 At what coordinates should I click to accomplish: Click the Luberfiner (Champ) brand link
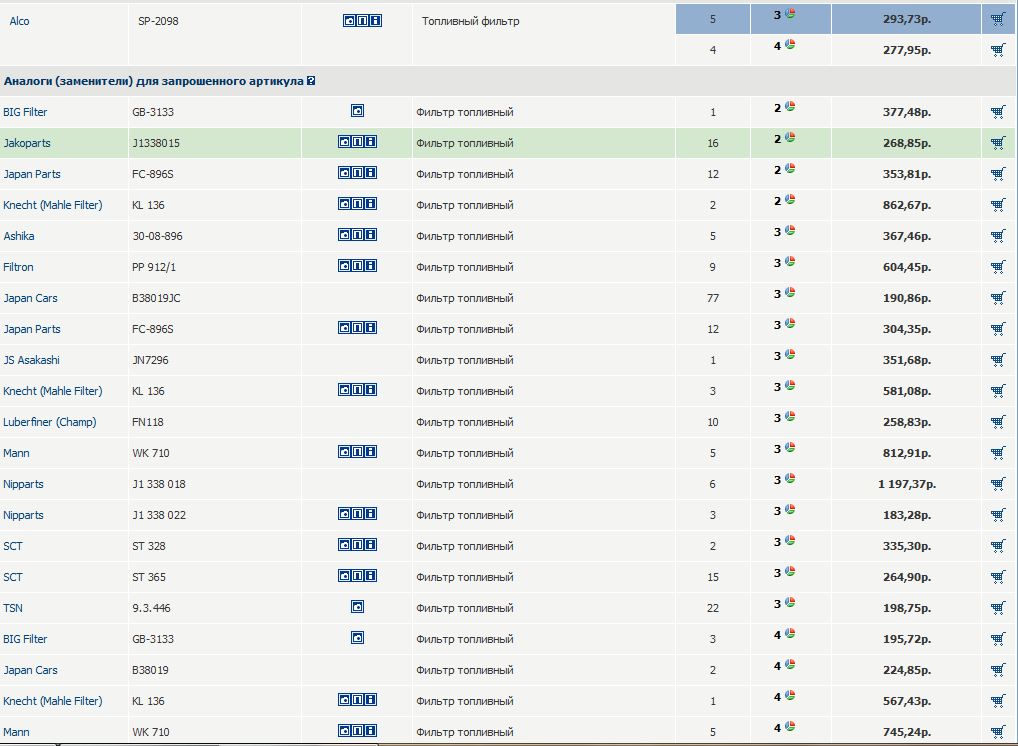coord(50,422)
